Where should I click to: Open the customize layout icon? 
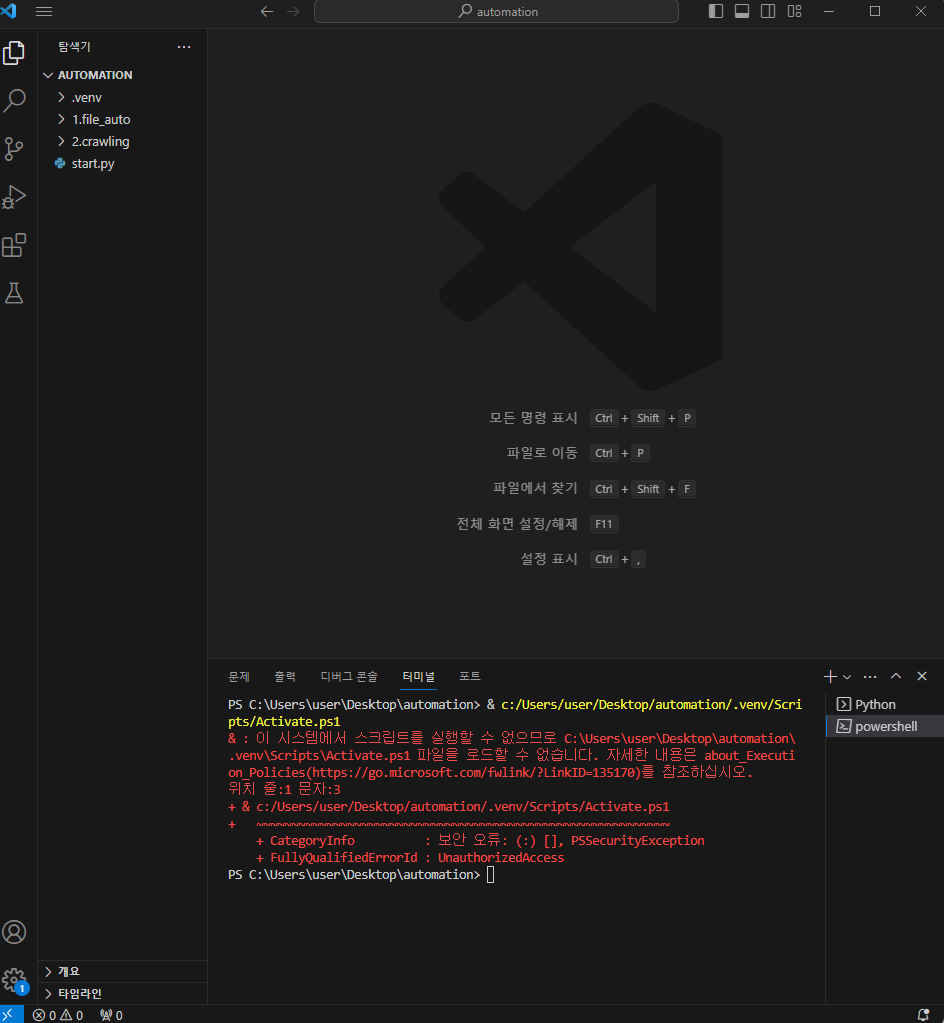(794, 11)
